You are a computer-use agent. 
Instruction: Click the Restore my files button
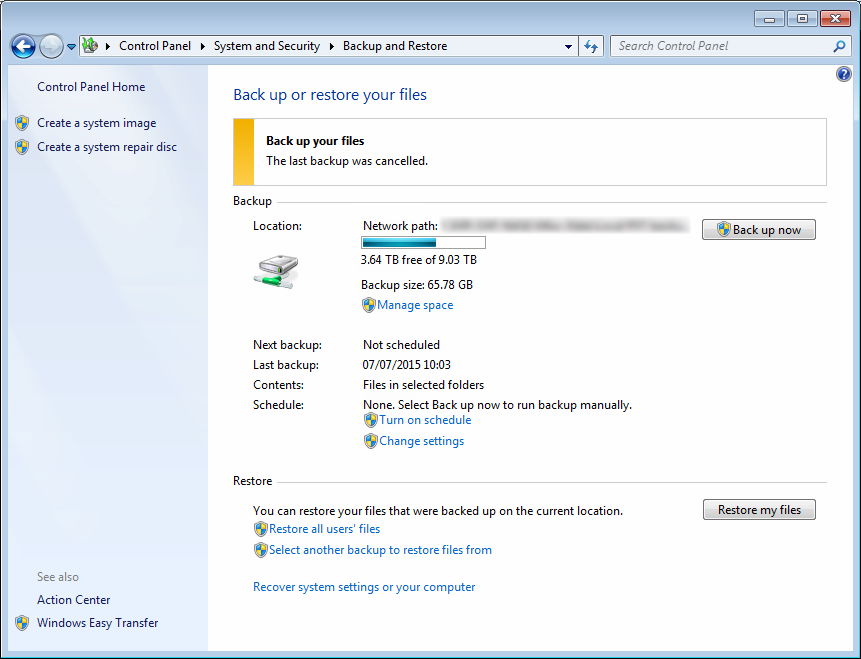pyautogui.click(x=759, y=510)
